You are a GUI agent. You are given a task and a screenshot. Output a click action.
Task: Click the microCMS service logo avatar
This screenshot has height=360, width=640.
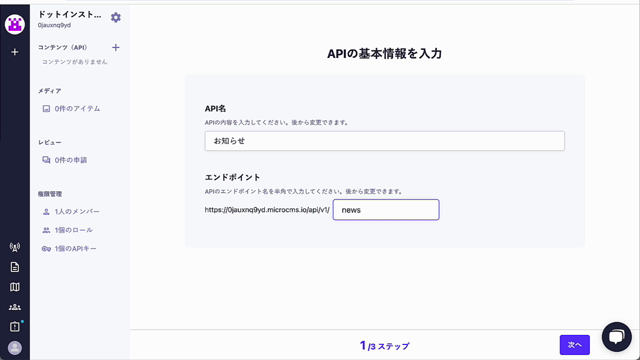tap(15, 24)
